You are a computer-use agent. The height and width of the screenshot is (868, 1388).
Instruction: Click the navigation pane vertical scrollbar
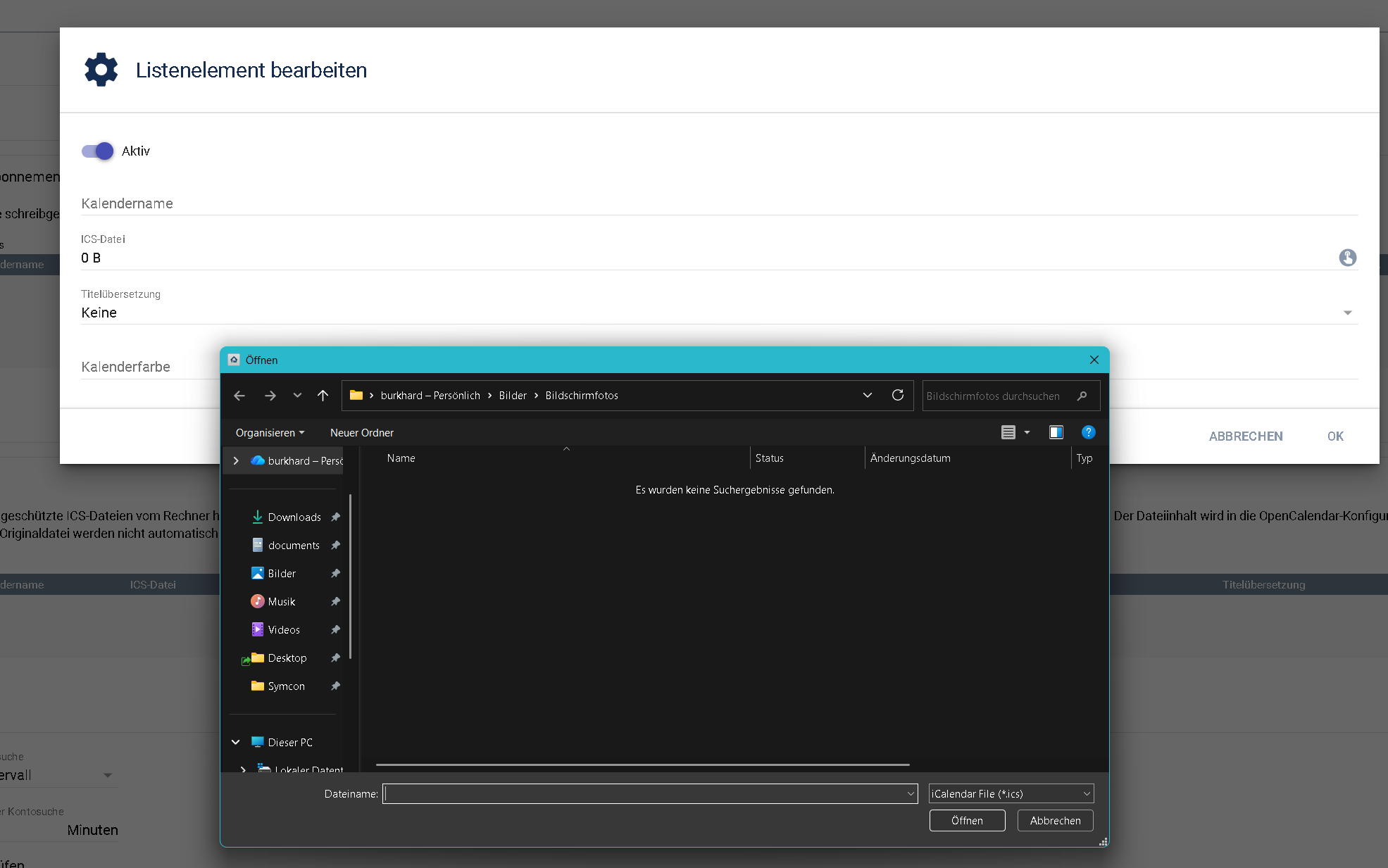(x=350, y=577)
